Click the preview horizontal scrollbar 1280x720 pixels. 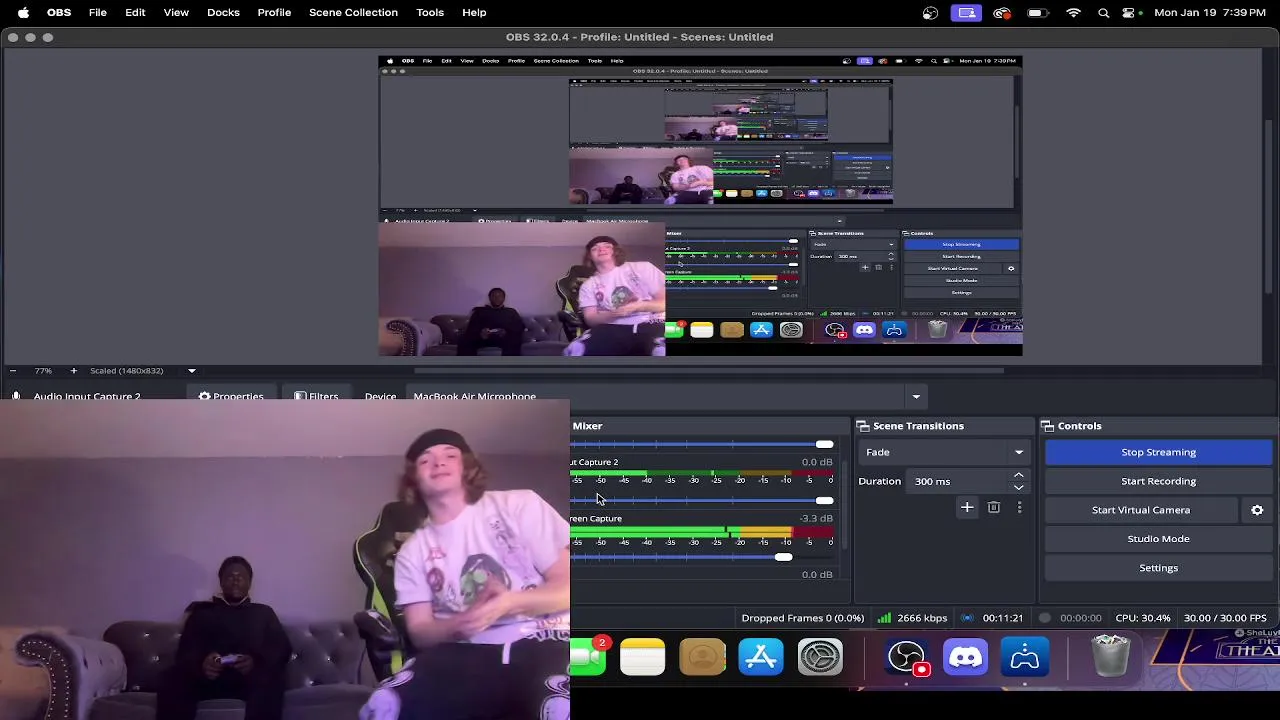(709, 371)
